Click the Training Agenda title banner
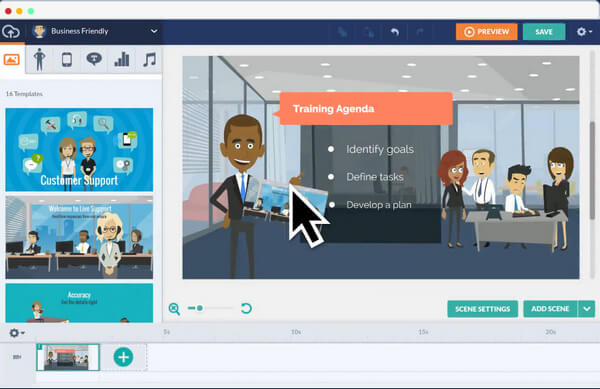 click(366, 109)
